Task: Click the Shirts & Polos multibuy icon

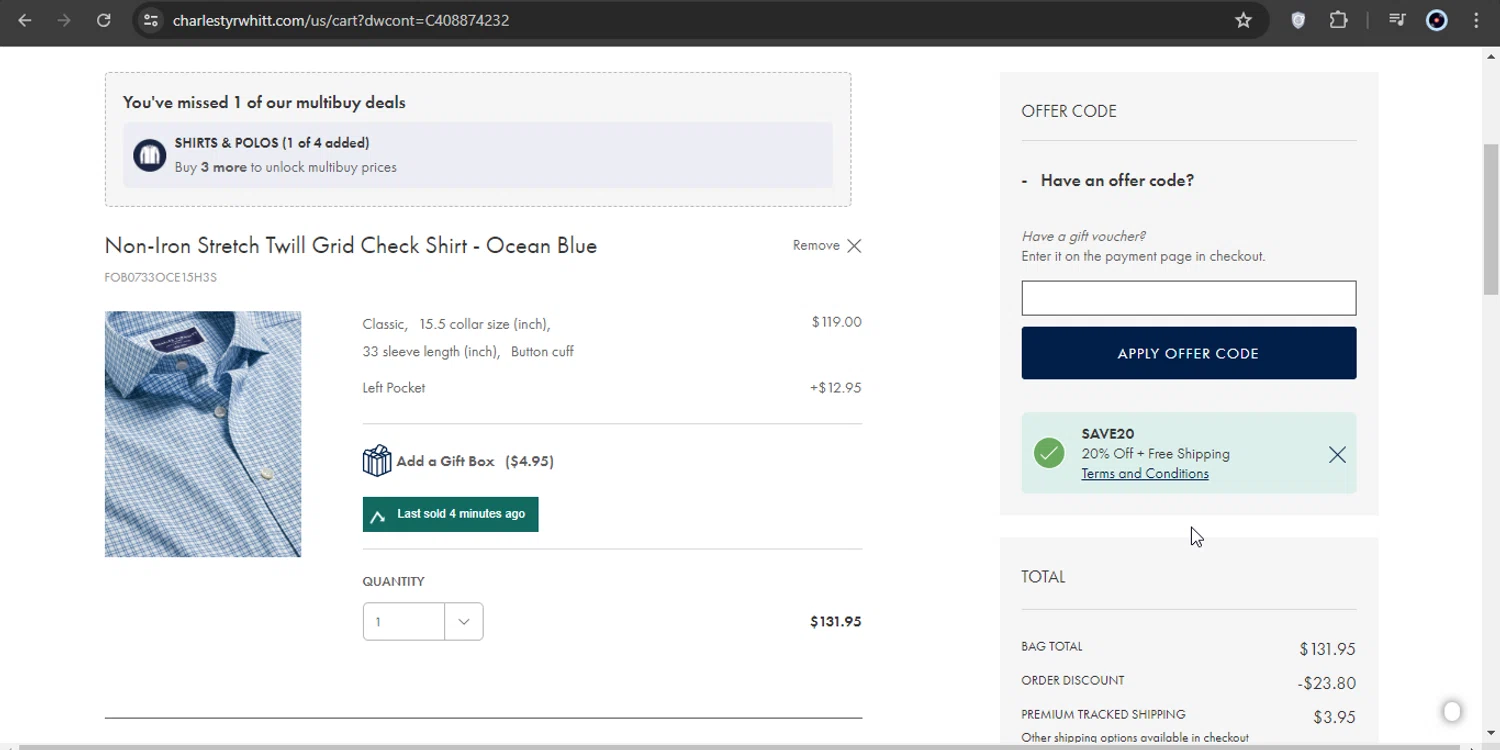Action: click(x=150, y=155)
